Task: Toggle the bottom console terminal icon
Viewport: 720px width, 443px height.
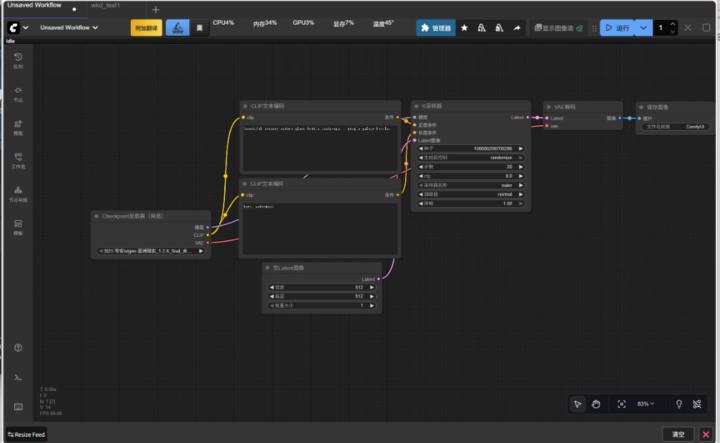Action: coord(18,377)
